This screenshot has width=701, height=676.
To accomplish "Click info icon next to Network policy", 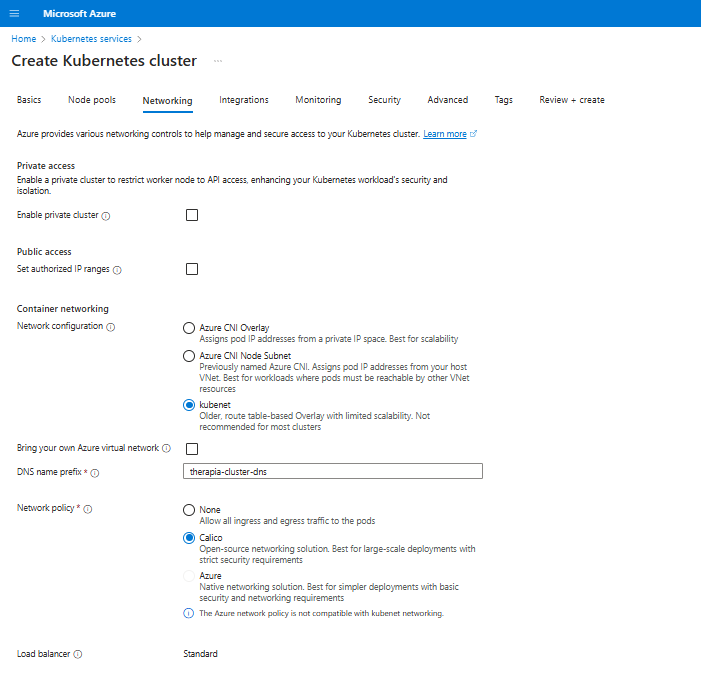I will tap(88, 509).
